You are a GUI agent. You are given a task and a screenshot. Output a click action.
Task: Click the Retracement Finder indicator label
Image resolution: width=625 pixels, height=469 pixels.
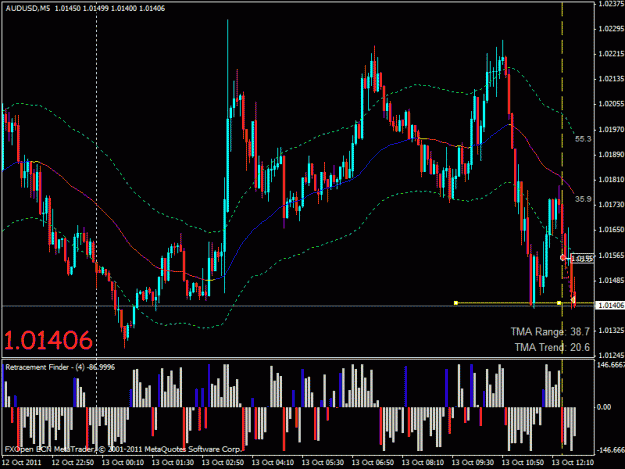pyautogui.click(x=60, y=367)
